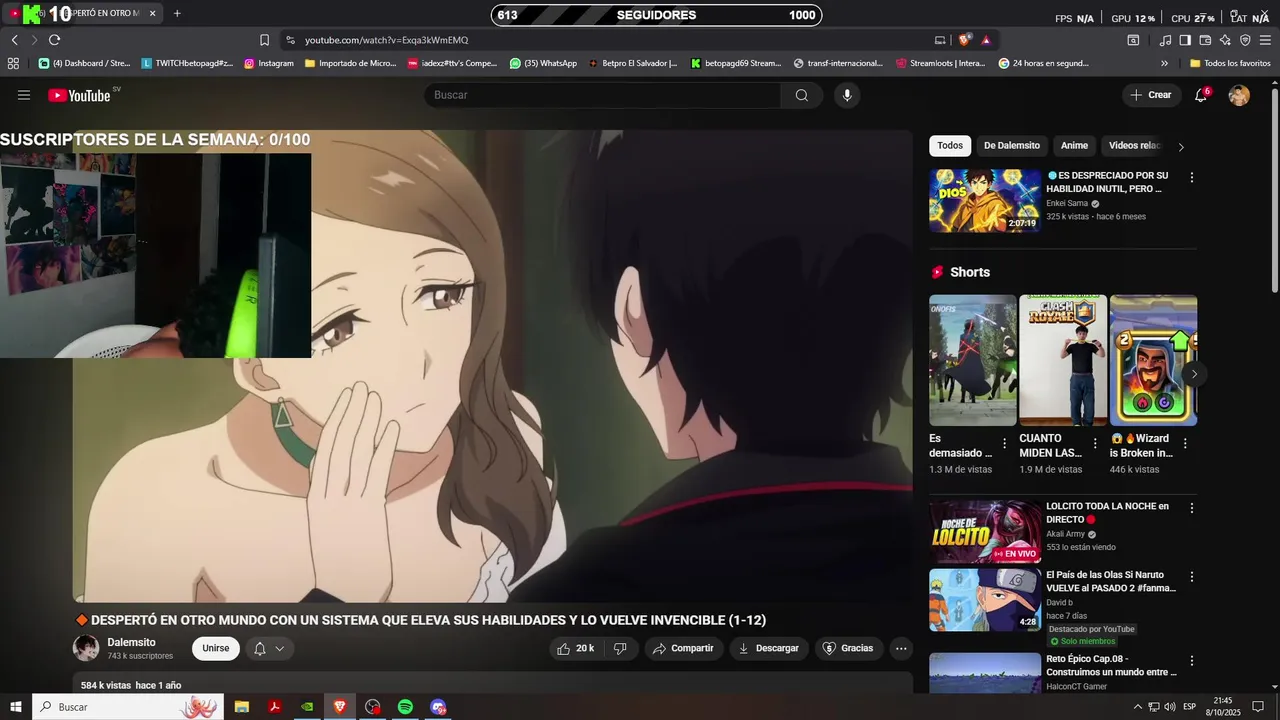Open the Dalemsito channel name link
The image size is (1280, 720).
click(131, 642)
